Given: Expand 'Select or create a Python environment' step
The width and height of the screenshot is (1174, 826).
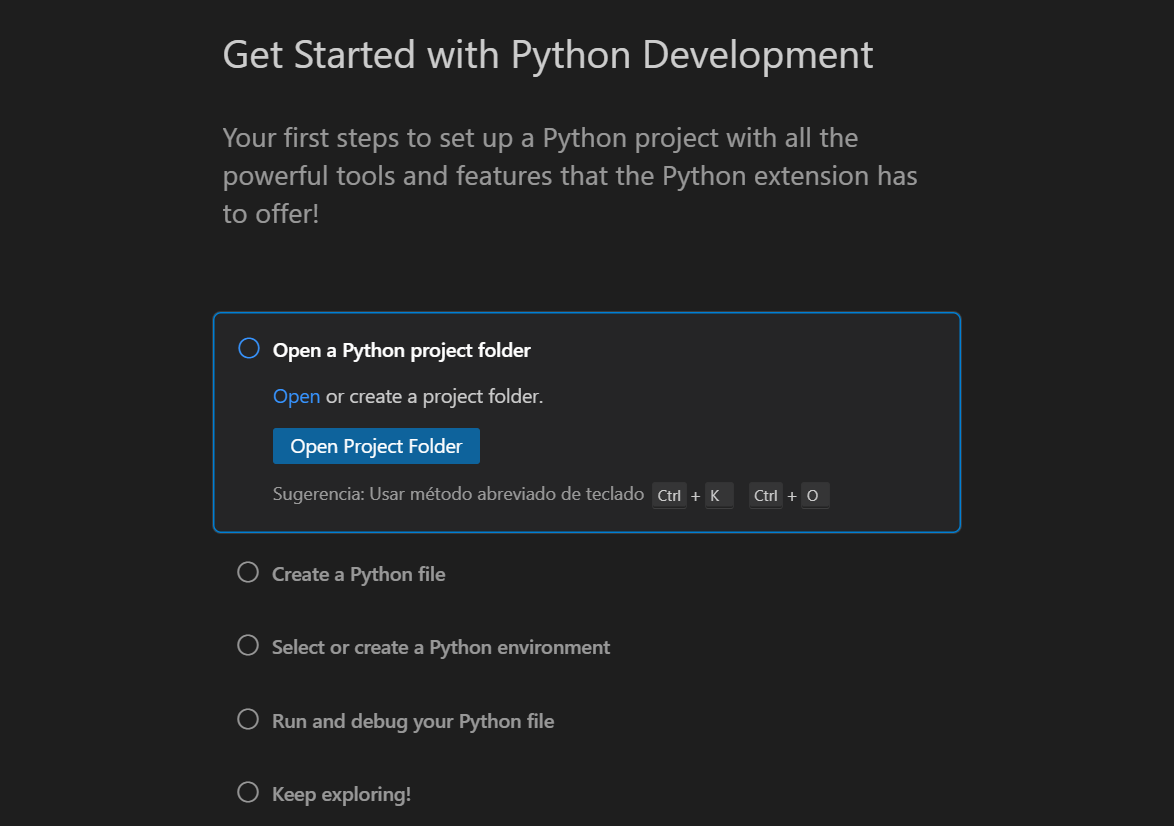Looking at the screenshot, I should (x=441, y=647).
